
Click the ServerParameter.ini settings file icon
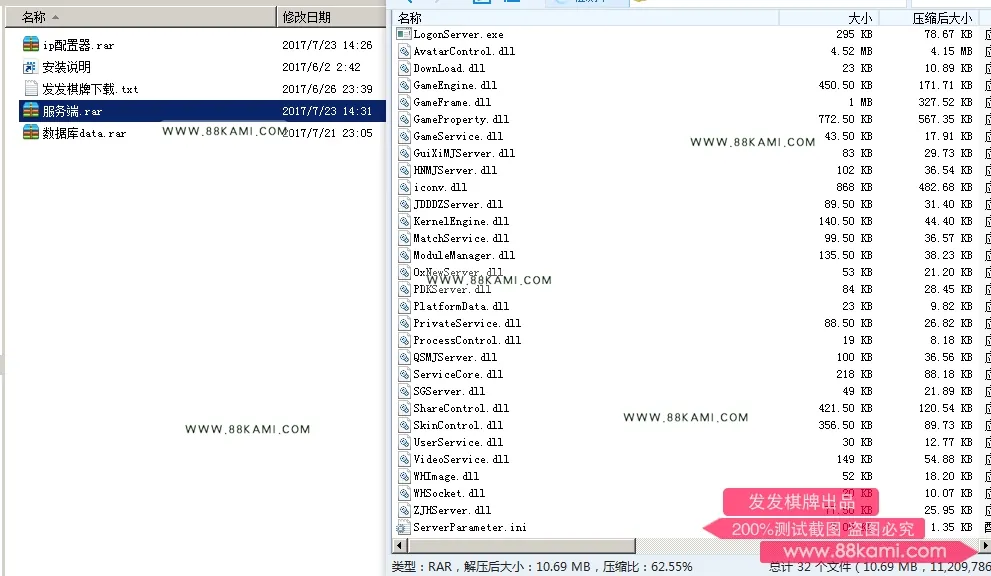click(402, 527)
